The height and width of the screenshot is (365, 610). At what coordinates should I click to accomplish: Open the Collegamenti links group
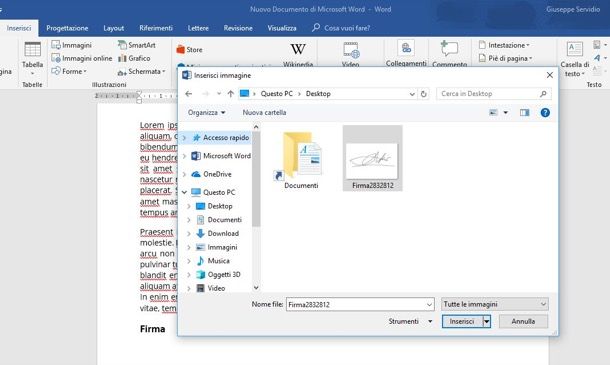(x=406, y=54)
